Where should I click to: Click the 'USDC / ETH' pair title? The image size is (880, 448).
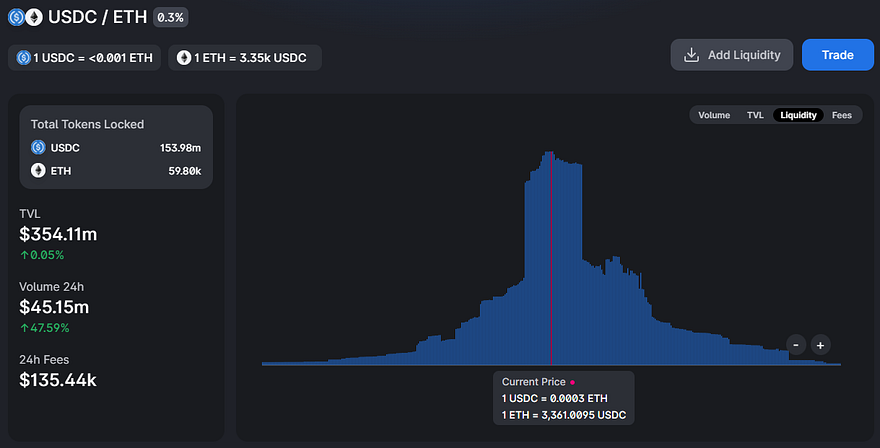pyautogui.click(x=98, y=17)
